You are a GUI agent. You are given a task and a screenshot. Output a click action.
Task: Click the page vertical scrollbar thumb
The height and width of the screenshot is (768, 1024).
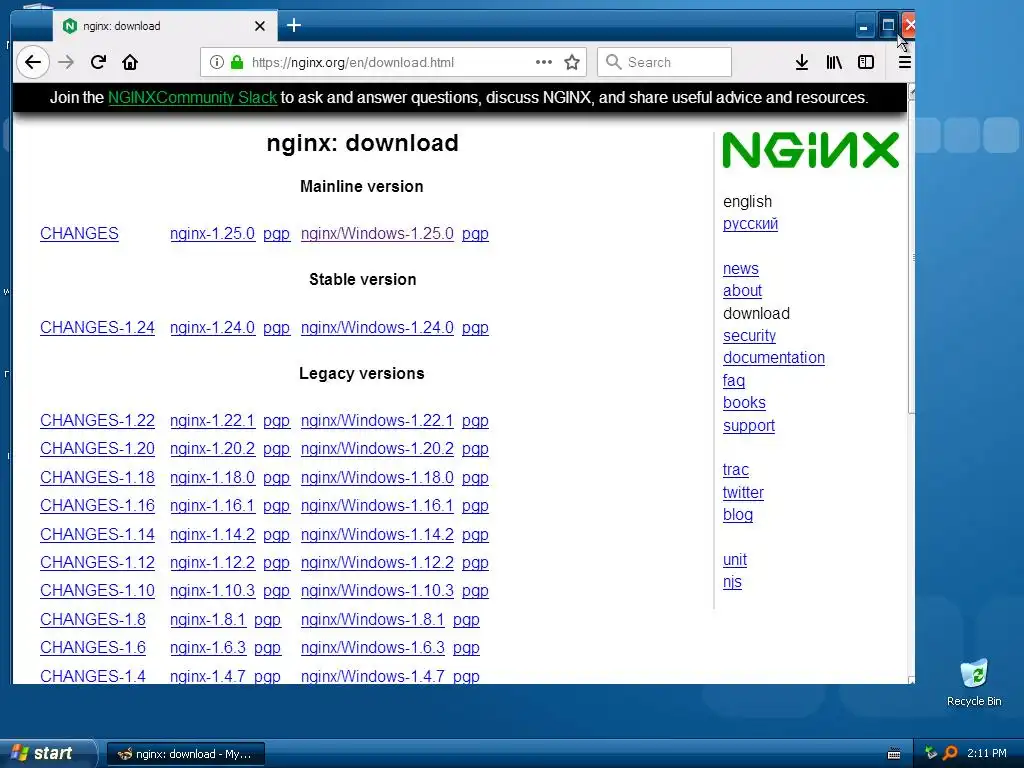pos(911,256)
